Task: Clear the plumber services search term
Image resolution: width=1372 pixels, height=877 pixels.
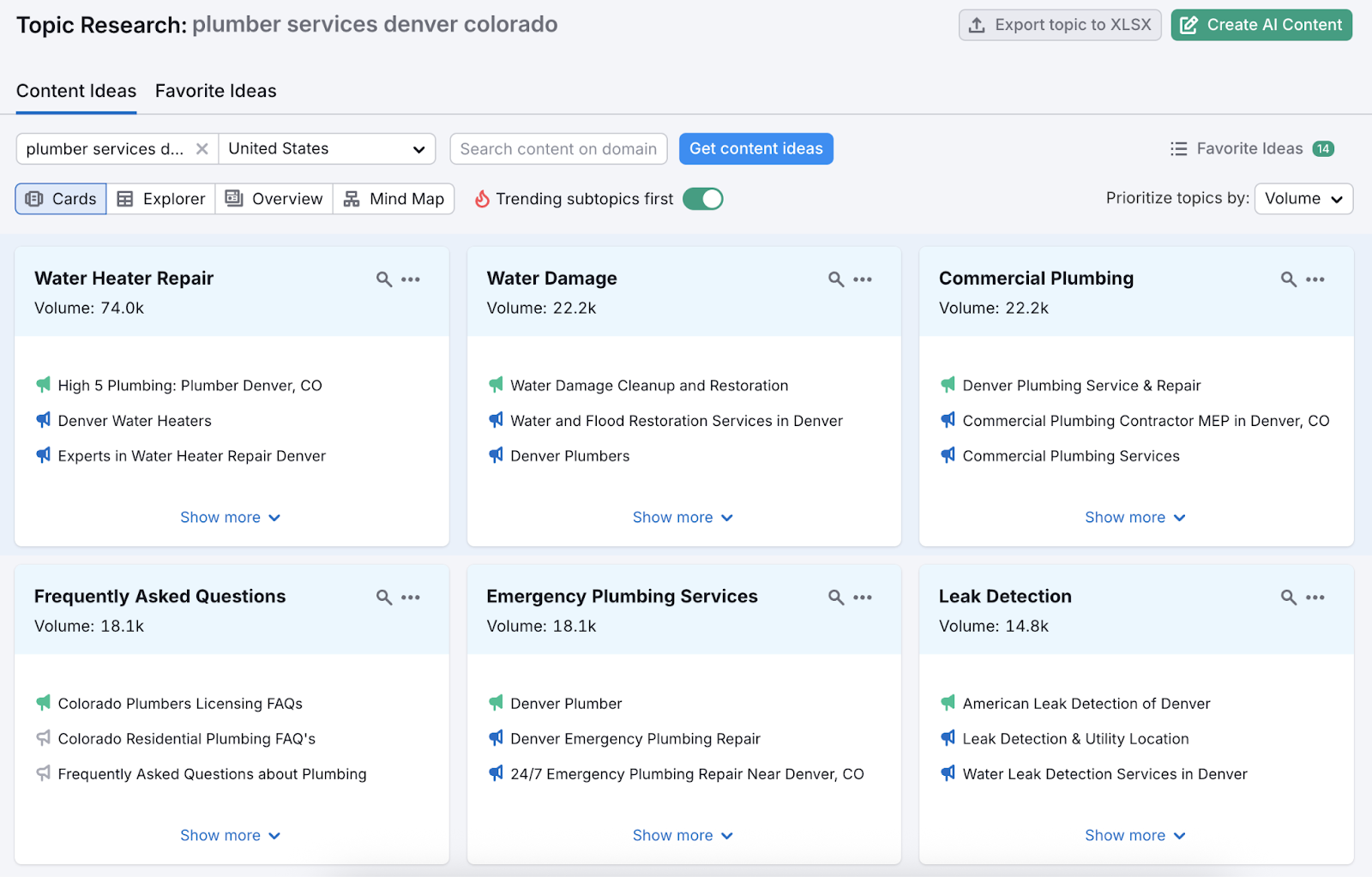Action: [202, 148]
